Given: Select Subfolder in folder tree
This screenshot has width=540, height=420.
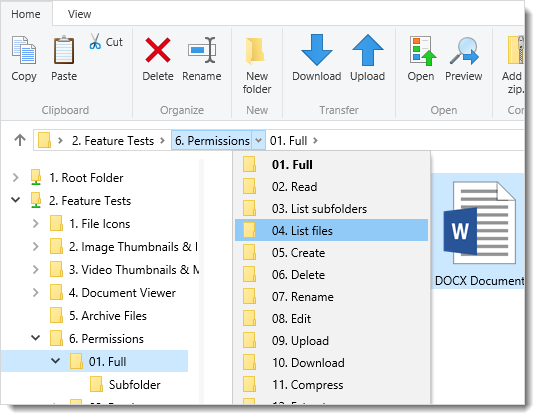Looking at the screenshot, I should [135, 385].
